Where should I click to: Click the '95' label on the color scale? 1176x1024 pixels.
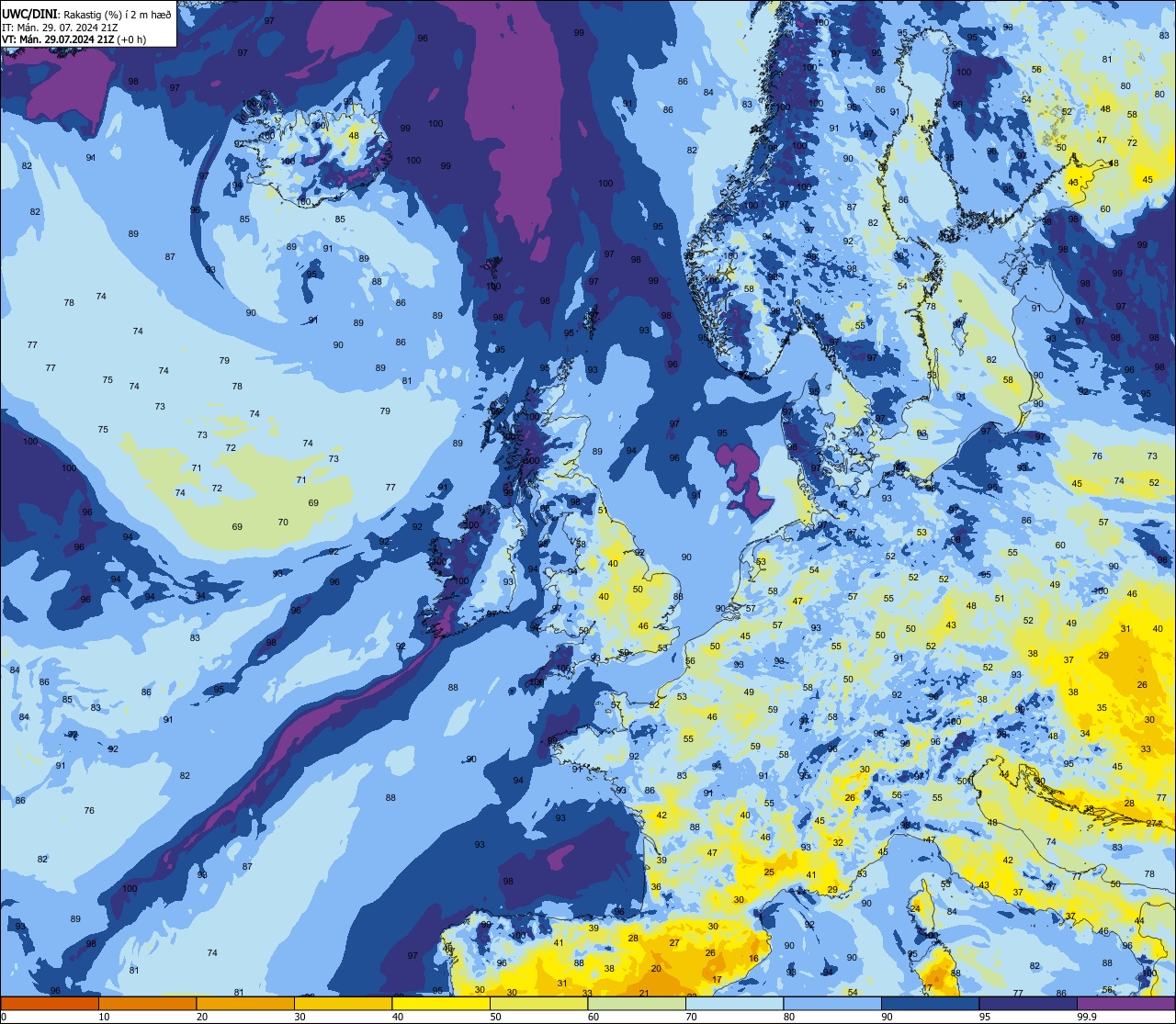click(x=986, y=1017)
